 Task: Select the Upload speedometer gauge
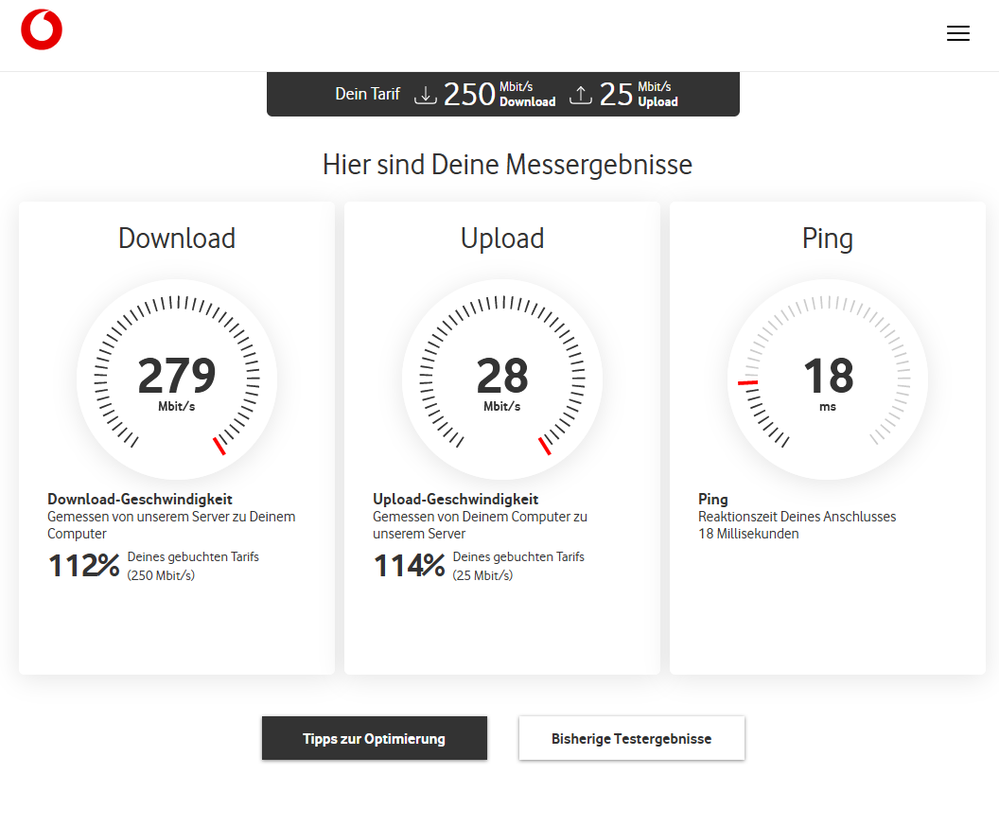tap(501, 379)
